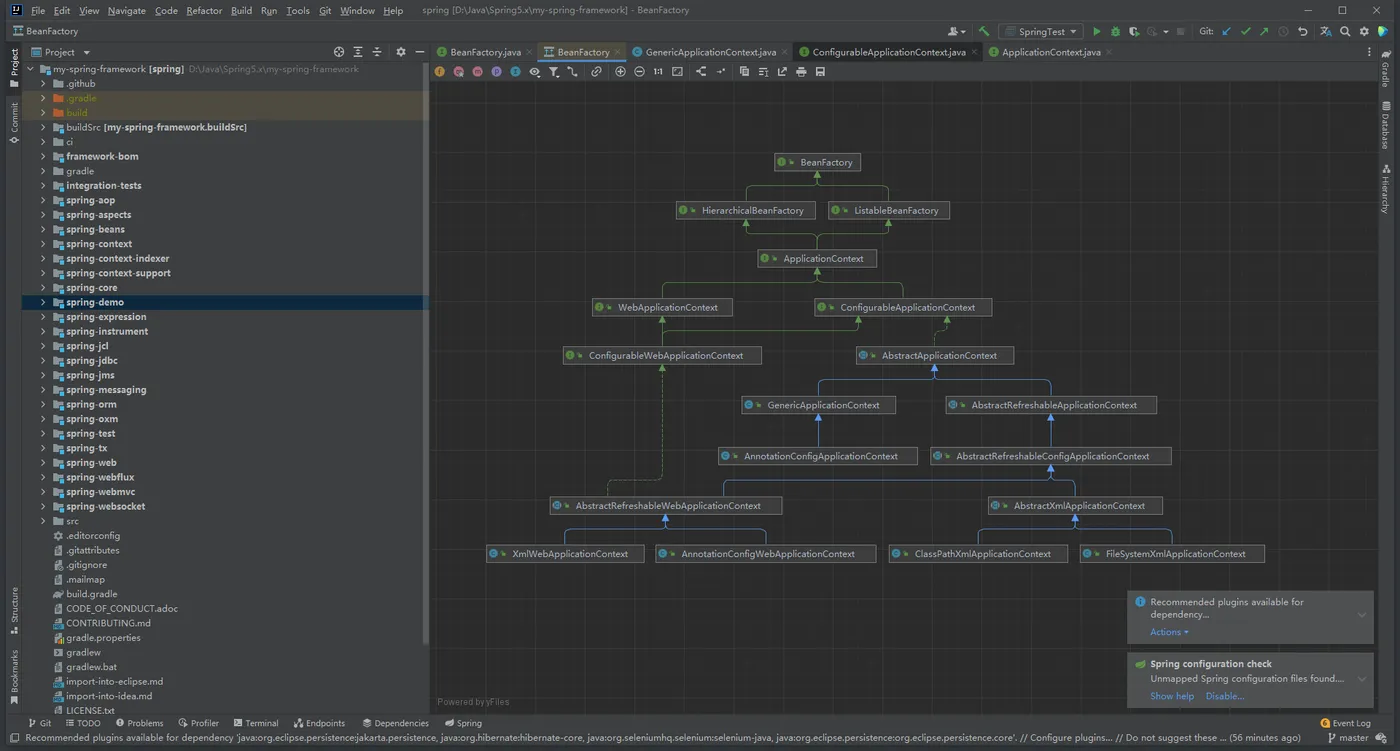Image resolution: width=1400 pixels, height=751 pixels.
Task: Toggle show dependencies link icon
Action: [x=596, y=72]
